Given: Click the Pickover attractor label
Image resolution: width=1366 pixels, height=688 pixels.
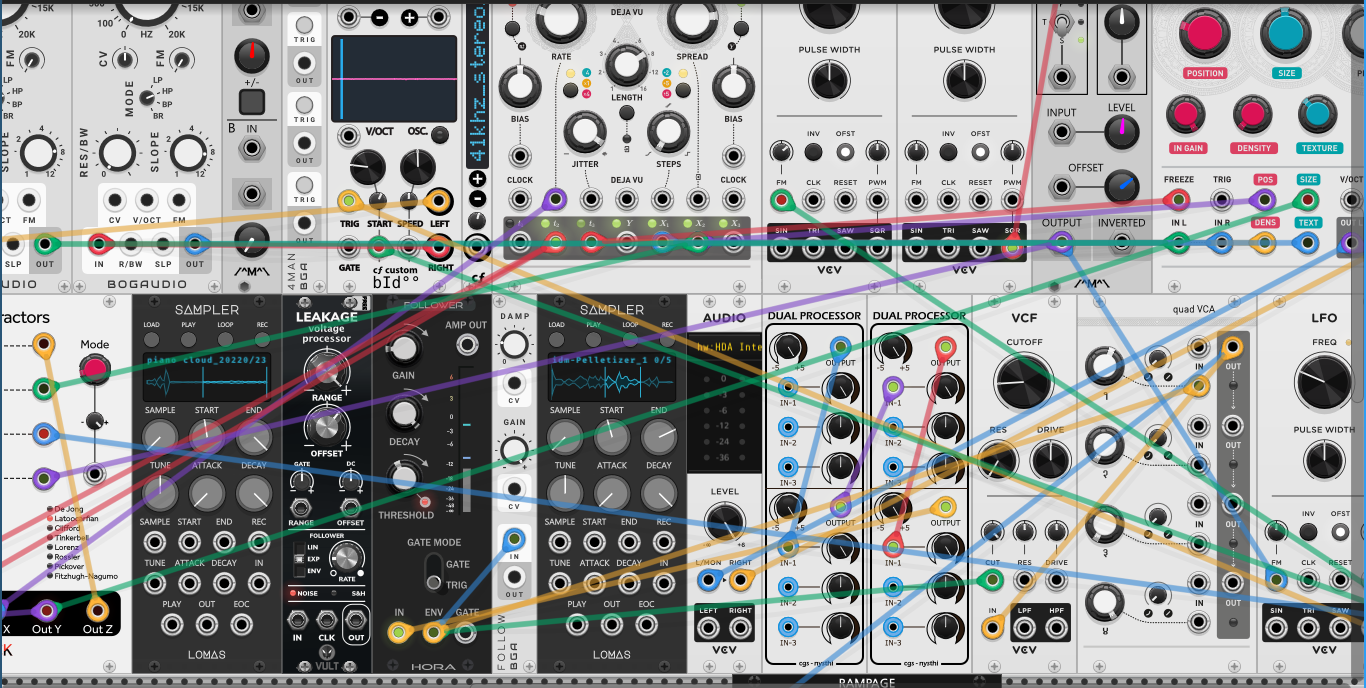Looking at the screenshot, I should pyautogui.click(x=68, y=566).
